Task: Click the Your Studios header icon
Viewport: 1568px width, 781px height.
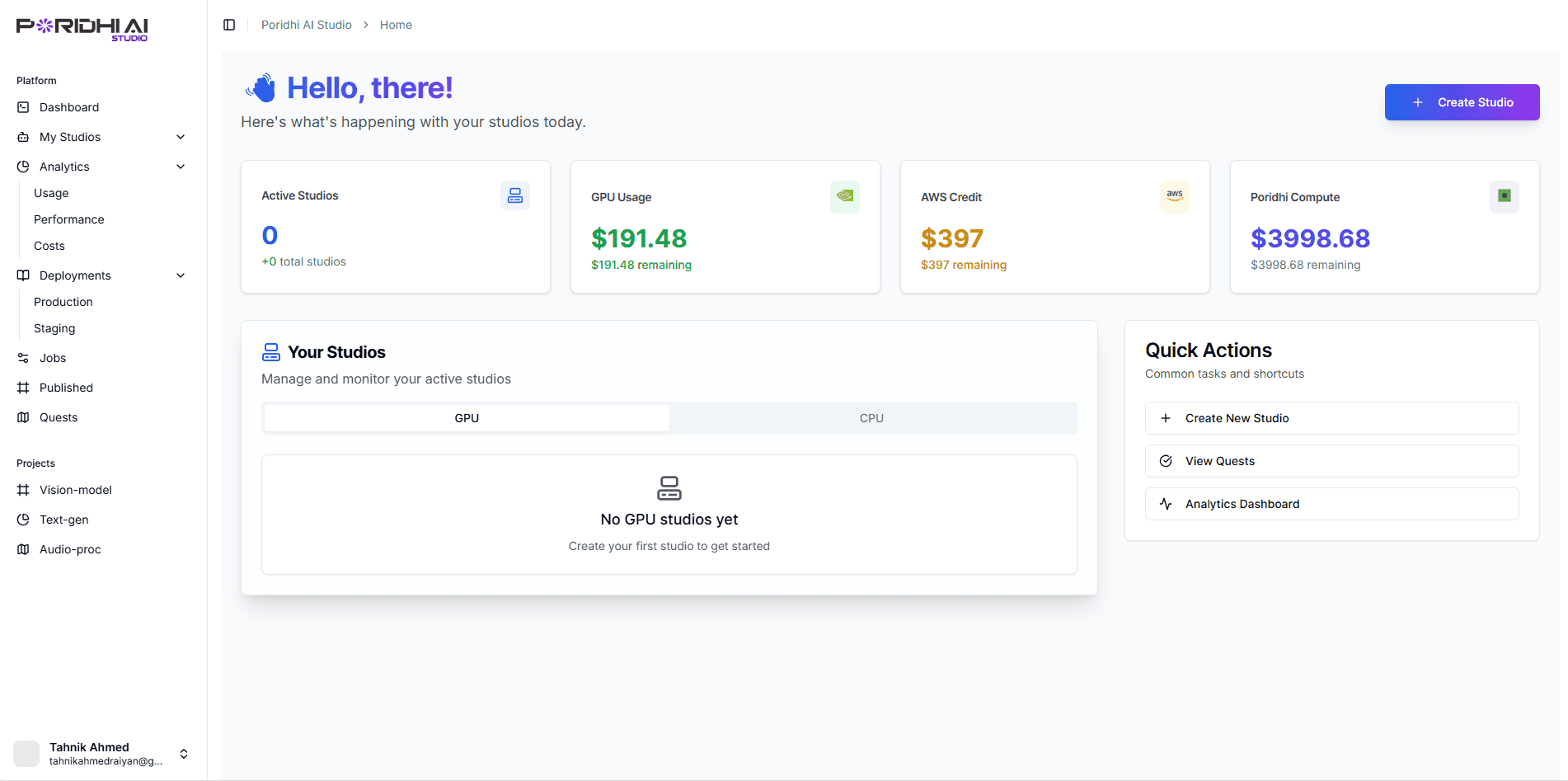Action: [271, 352]
